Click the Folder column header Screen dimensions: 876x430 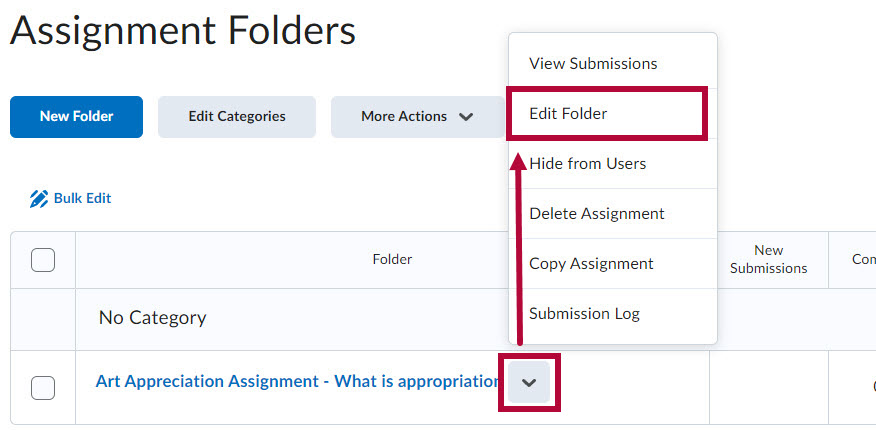(x=392, y=259)
